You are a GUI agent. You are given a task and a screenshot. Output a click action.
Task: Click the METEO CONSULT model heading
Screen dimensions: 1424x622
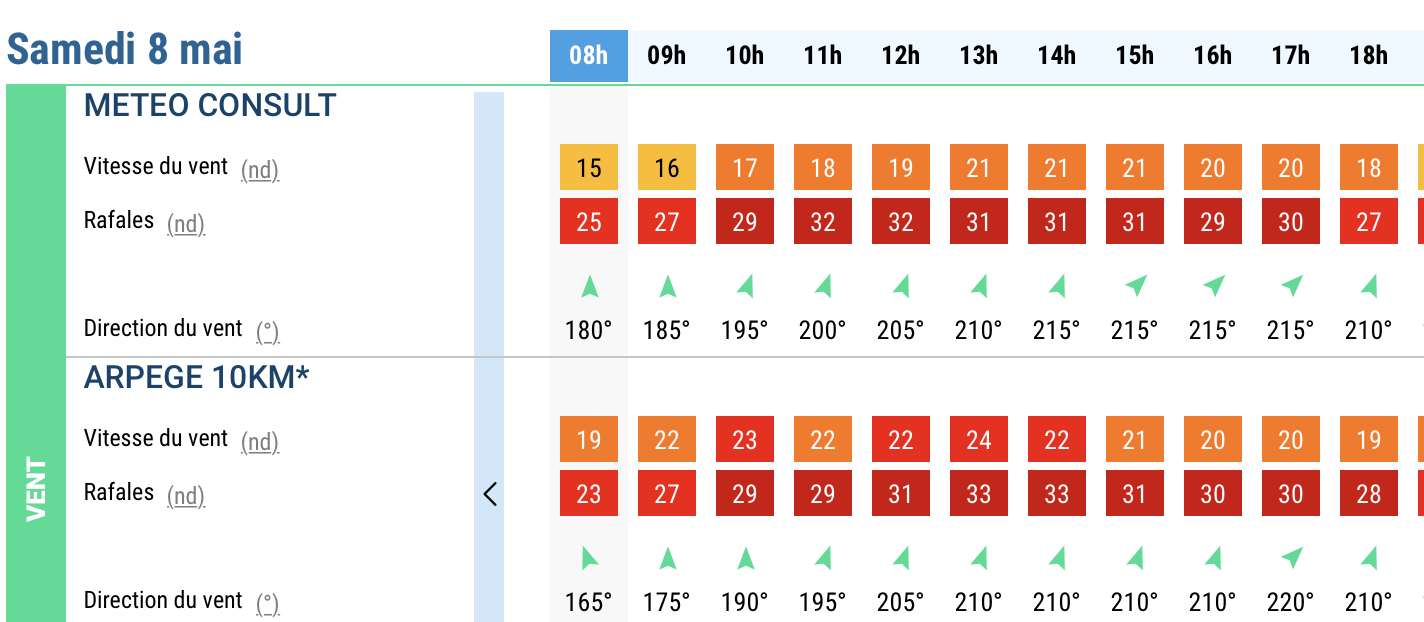(210, 106)
